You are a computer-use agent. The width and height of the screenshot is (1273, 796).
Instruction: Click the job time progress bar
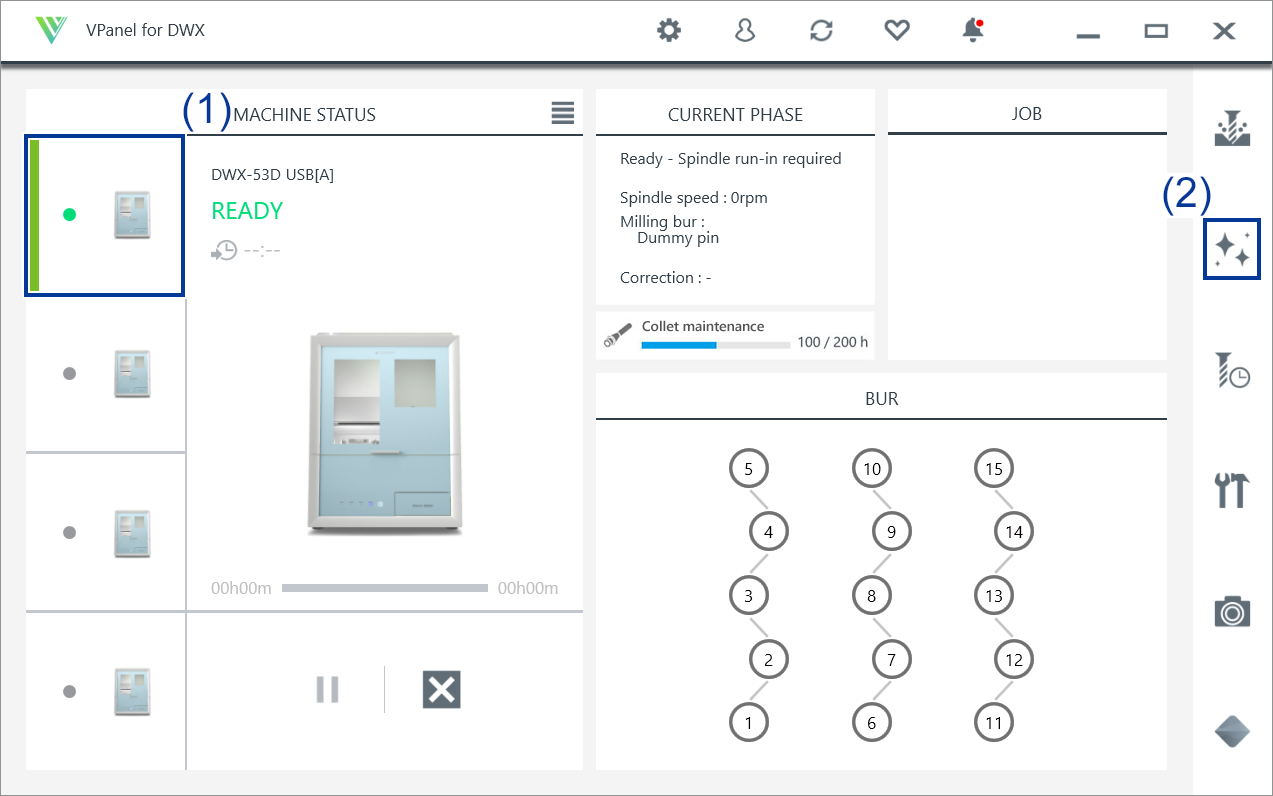click(385, 588)
